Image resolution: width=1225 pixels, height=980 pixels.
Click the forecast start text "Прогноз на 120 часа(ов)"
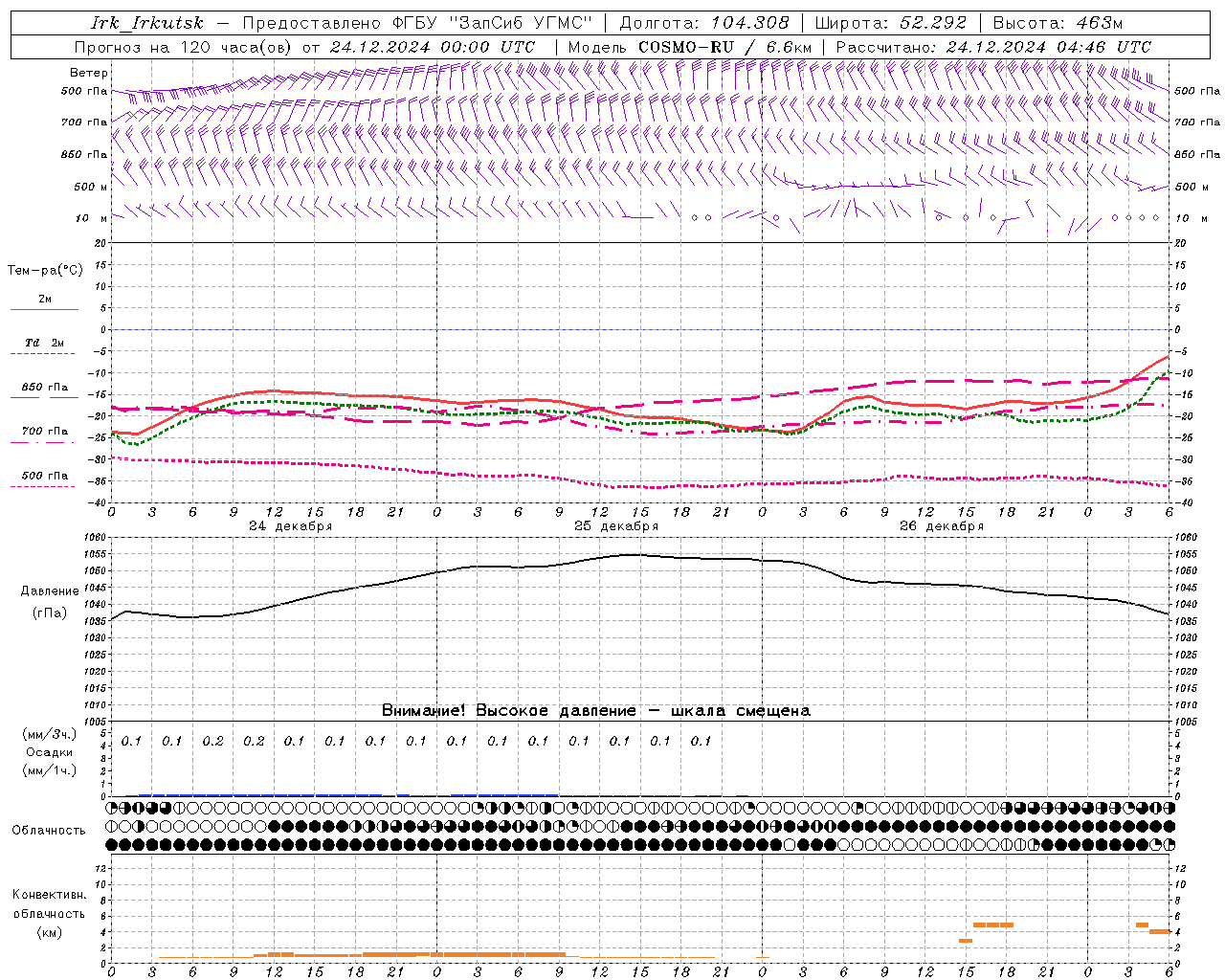point(185,47)
